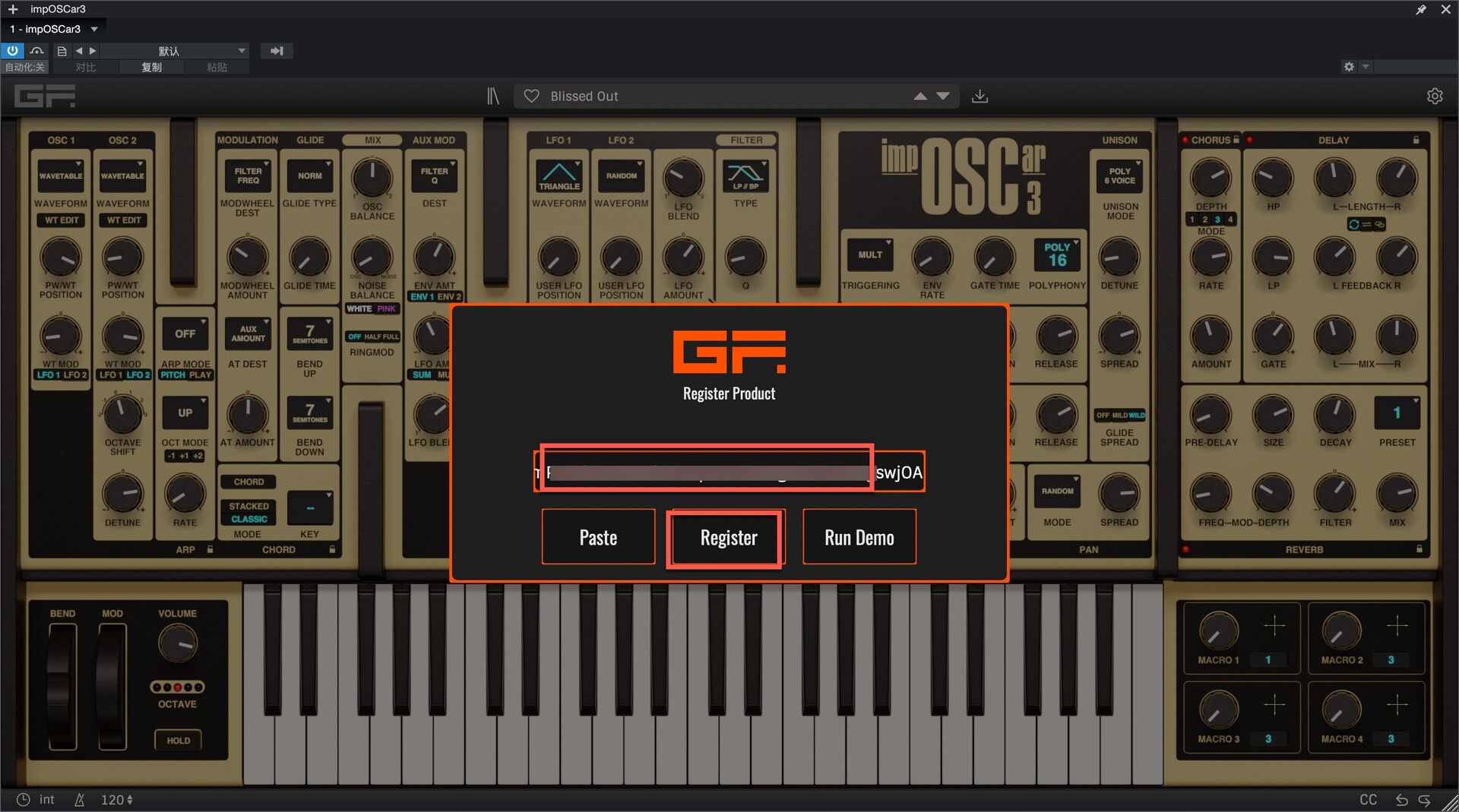The image size is (1459, 812).
Task: Toggle the HOLD button on the keyboard panel
Action: 179,741
